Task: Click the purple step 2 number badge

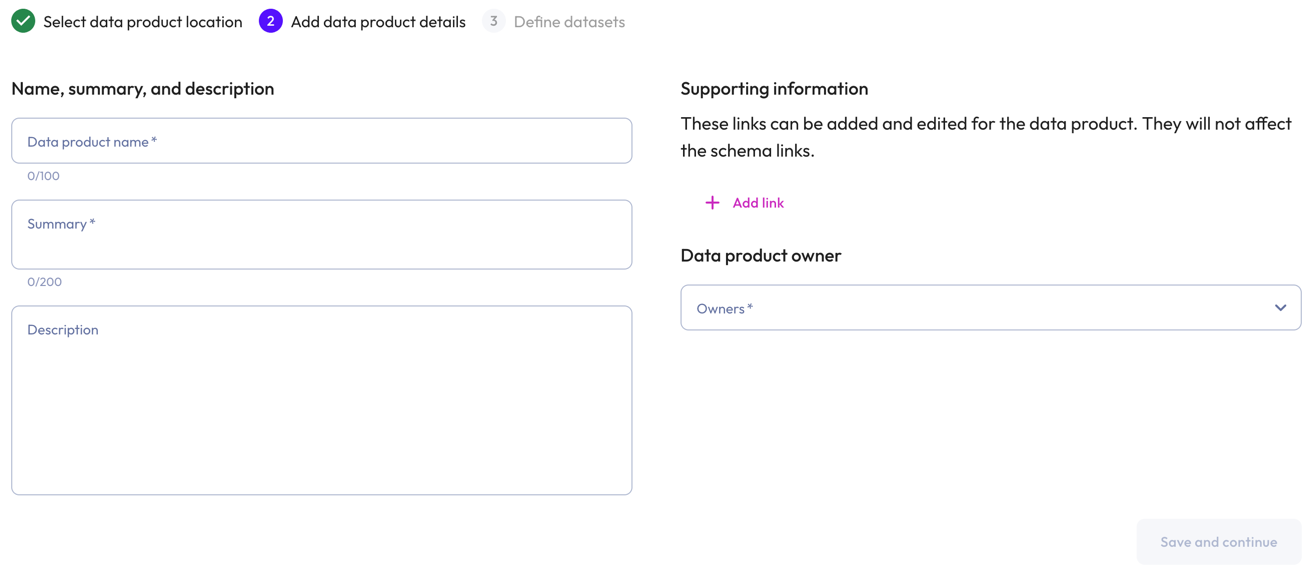Action: (271, 21)
